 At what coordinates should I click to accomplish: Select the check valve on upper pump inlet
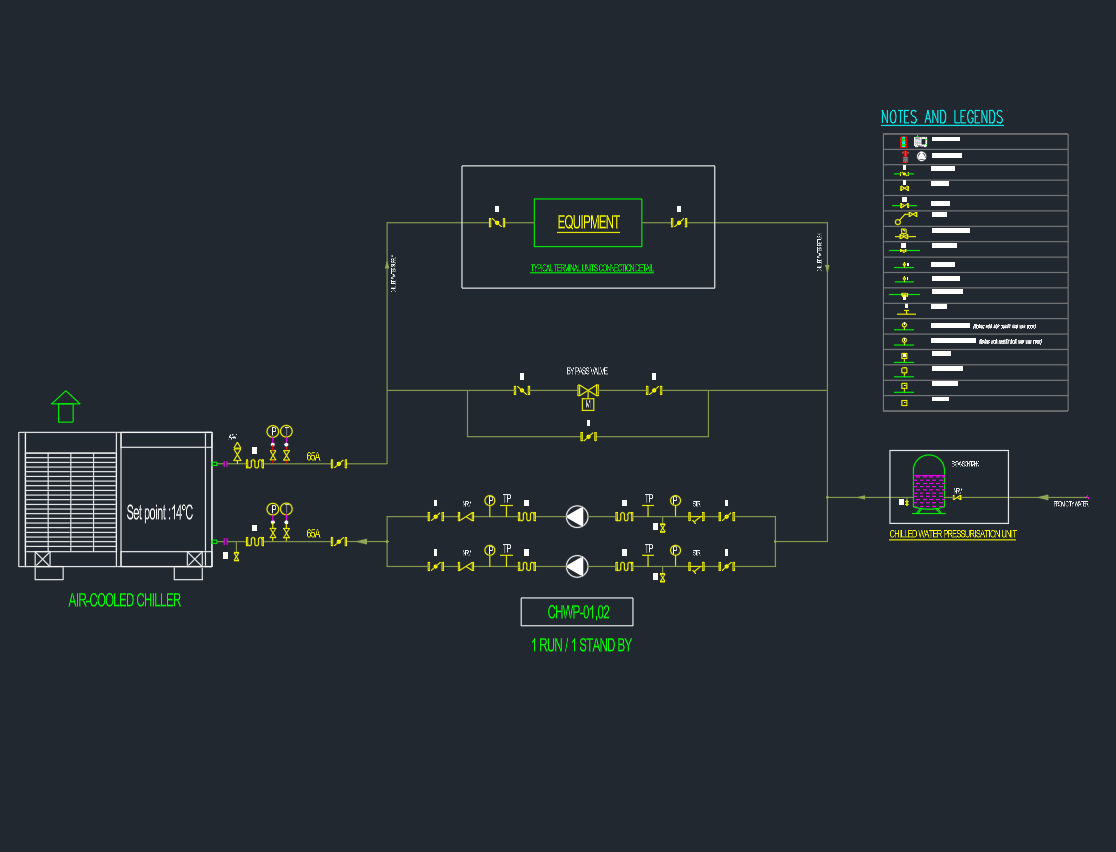pyautogui.click(x=465, y=517)
